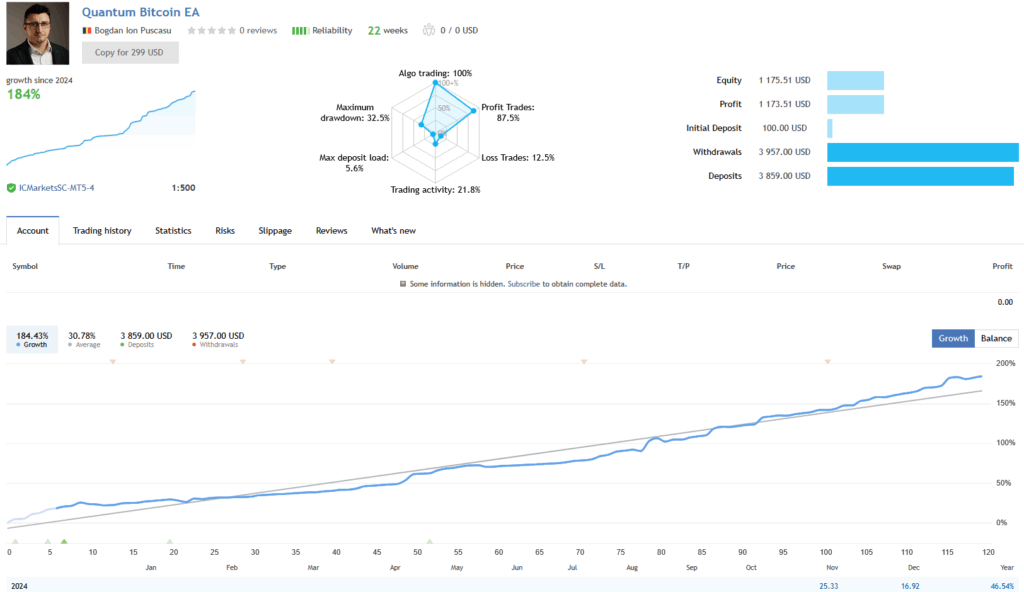Select the Maximum drawdown 32.5% radar label

(x=355, y=112)
